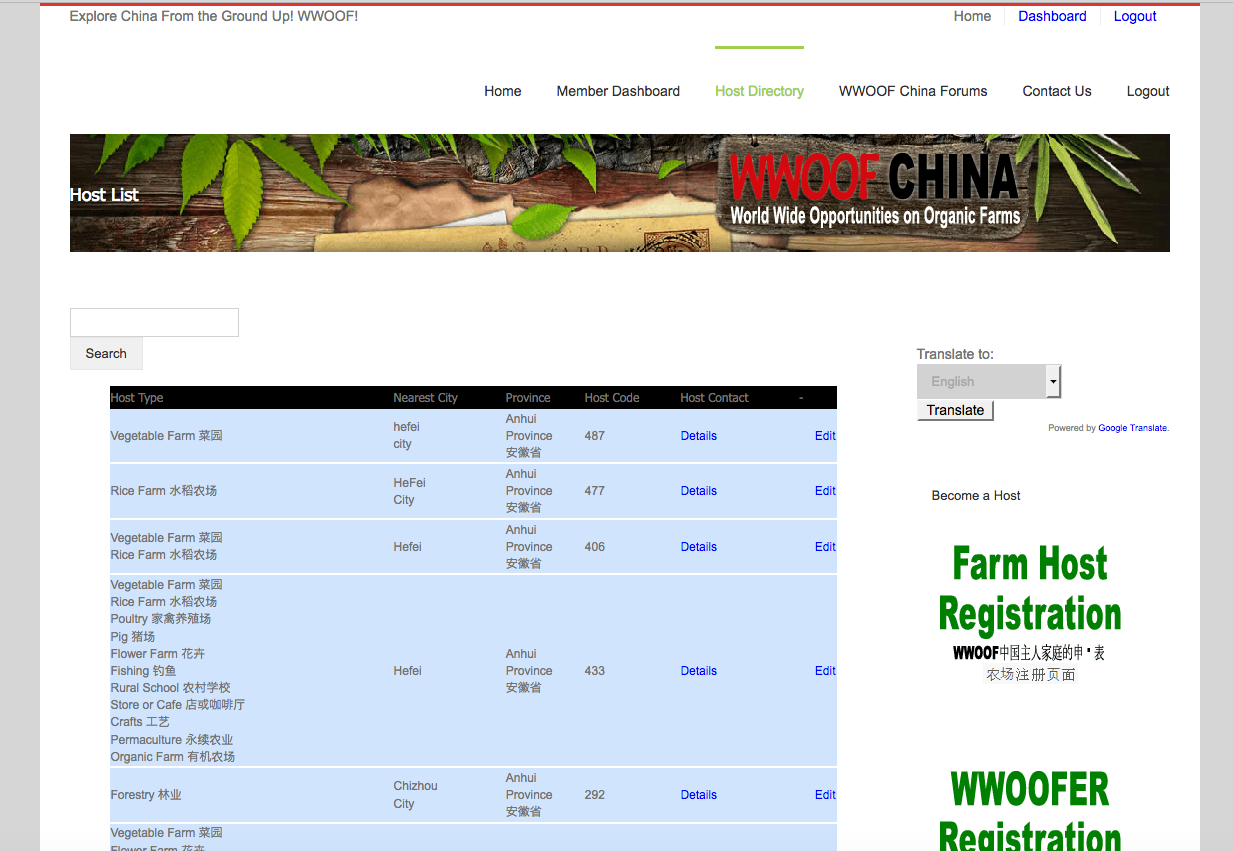Open Details for host code 406
Image resolution: width=1233 pixels, height=851 pixels.
699,547
